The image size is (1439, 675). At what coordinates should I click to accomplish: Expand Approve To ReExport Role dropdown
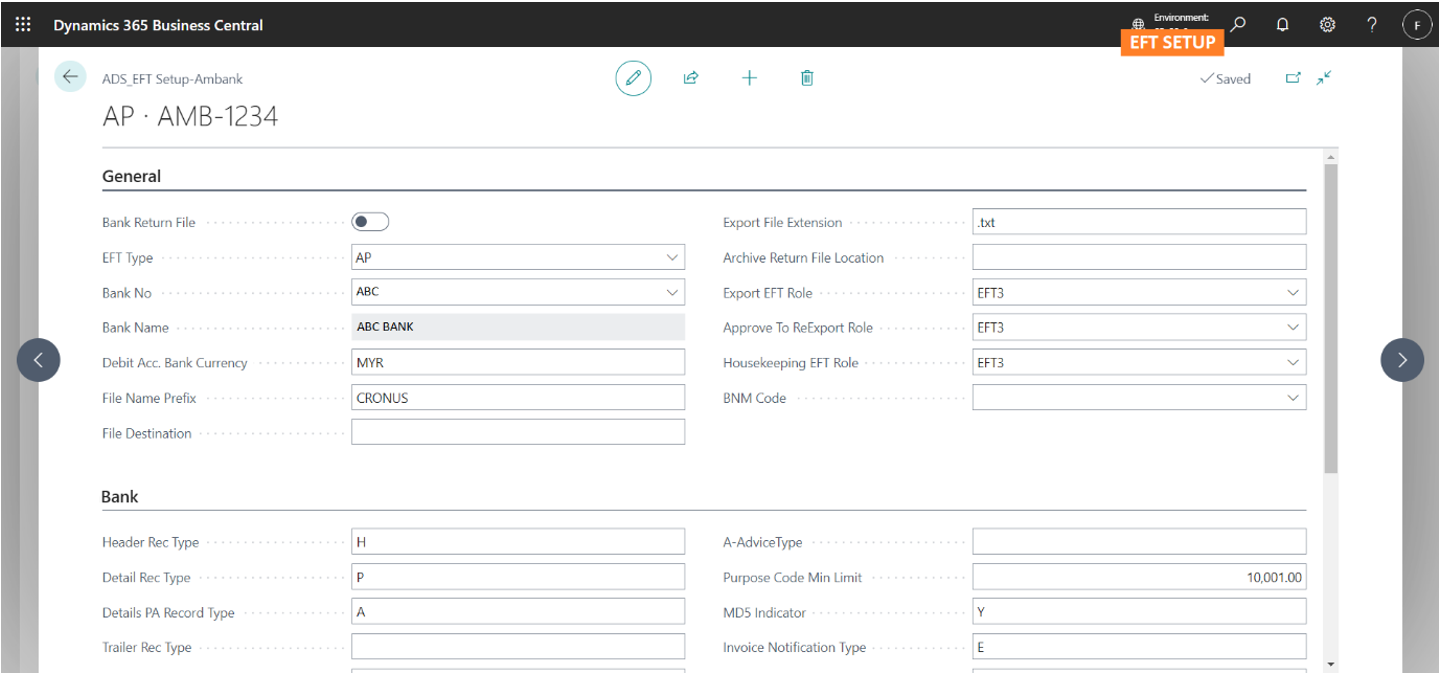click(1293, 327)
